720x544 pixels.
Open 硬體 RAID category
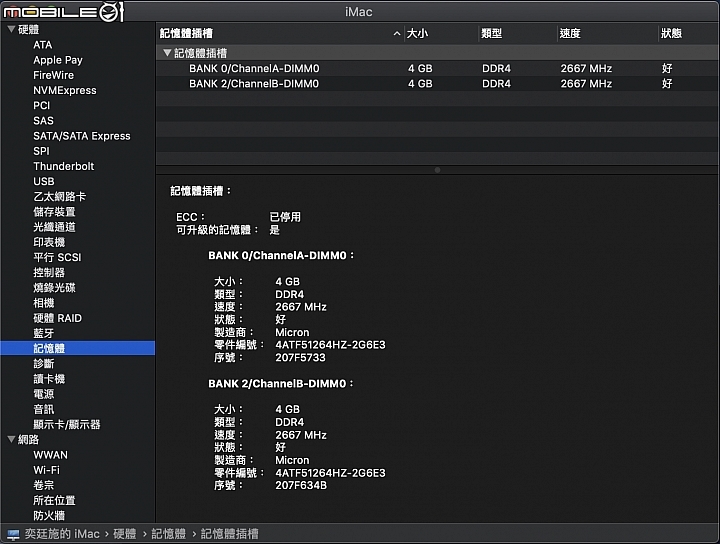pos(57,318)
